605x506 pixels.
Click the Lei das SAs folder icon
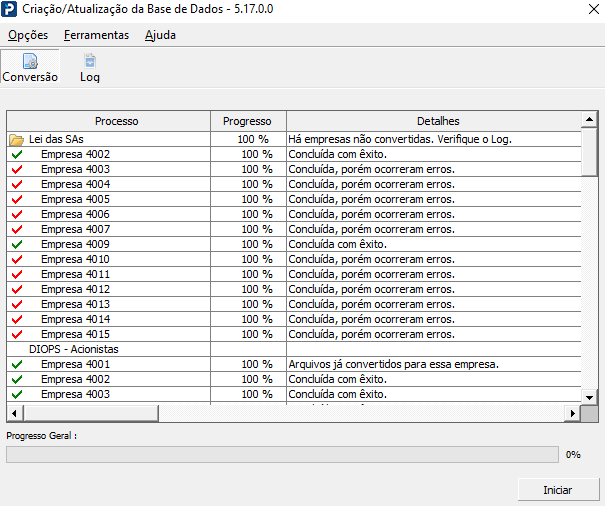pos(17,139)
